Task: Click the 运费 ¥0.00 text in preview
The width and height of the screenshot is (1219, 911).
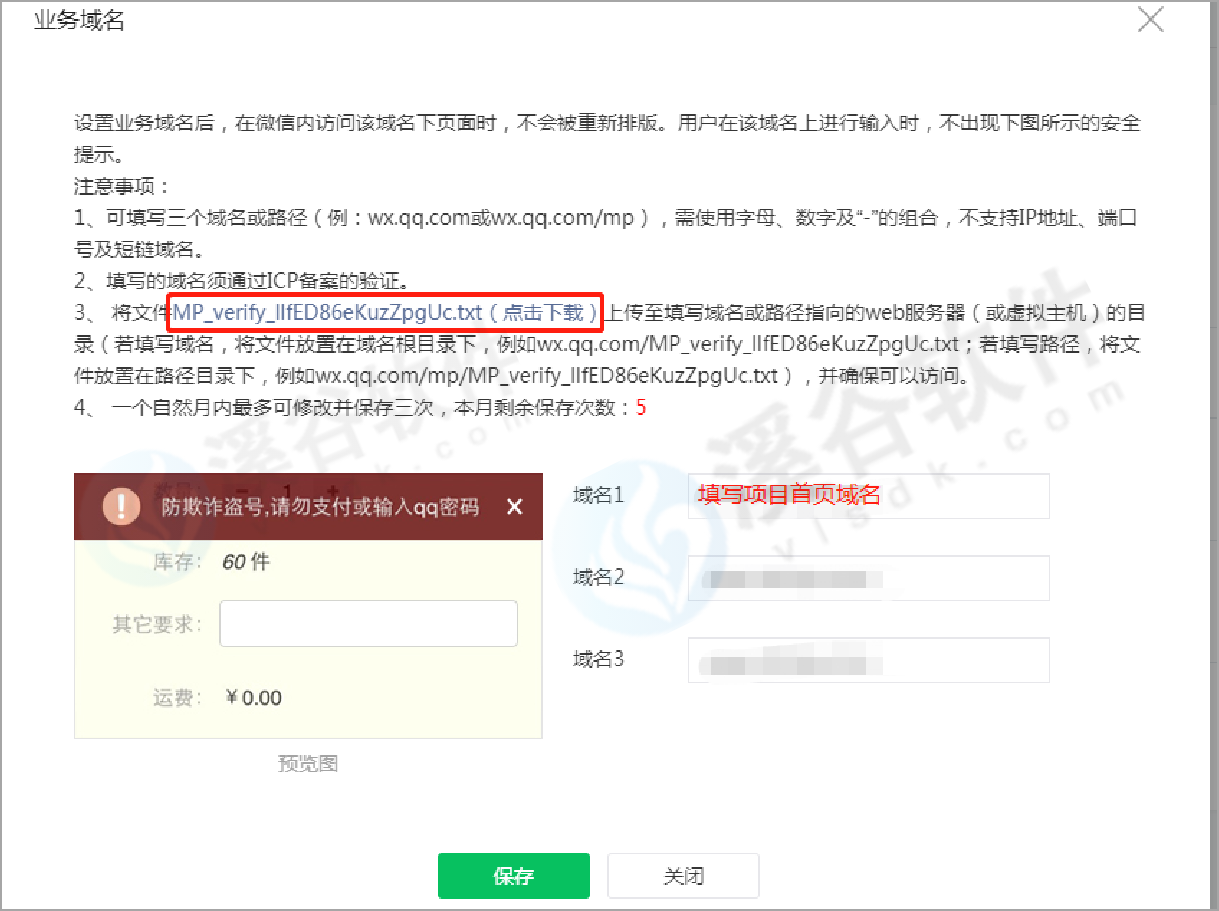Action: point(217,698)
